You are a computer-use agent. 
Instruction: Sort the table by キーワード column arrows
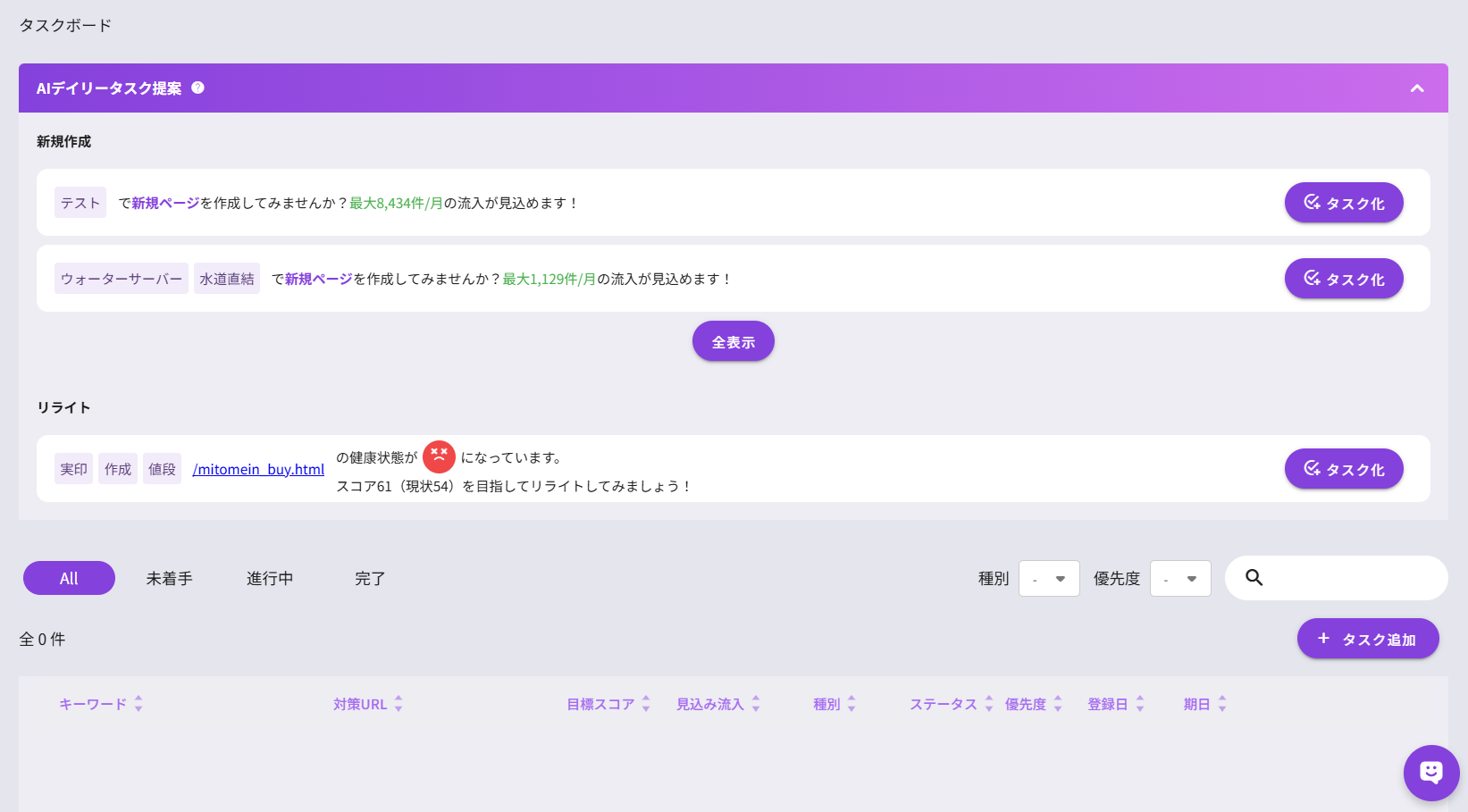coord(138,703)
